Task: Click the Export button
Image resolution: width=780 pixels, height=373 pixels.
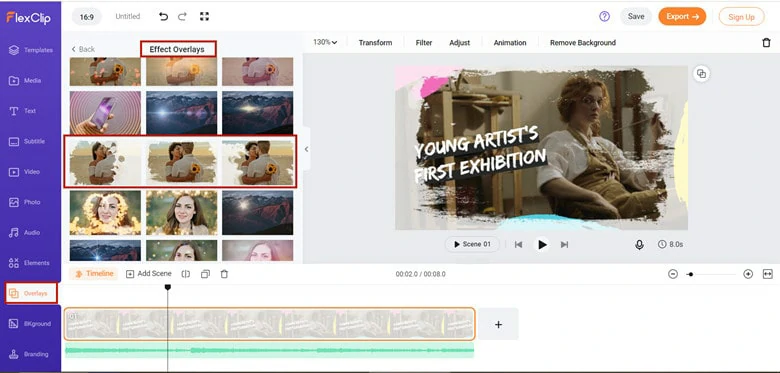Action: [x=682, y=16]
